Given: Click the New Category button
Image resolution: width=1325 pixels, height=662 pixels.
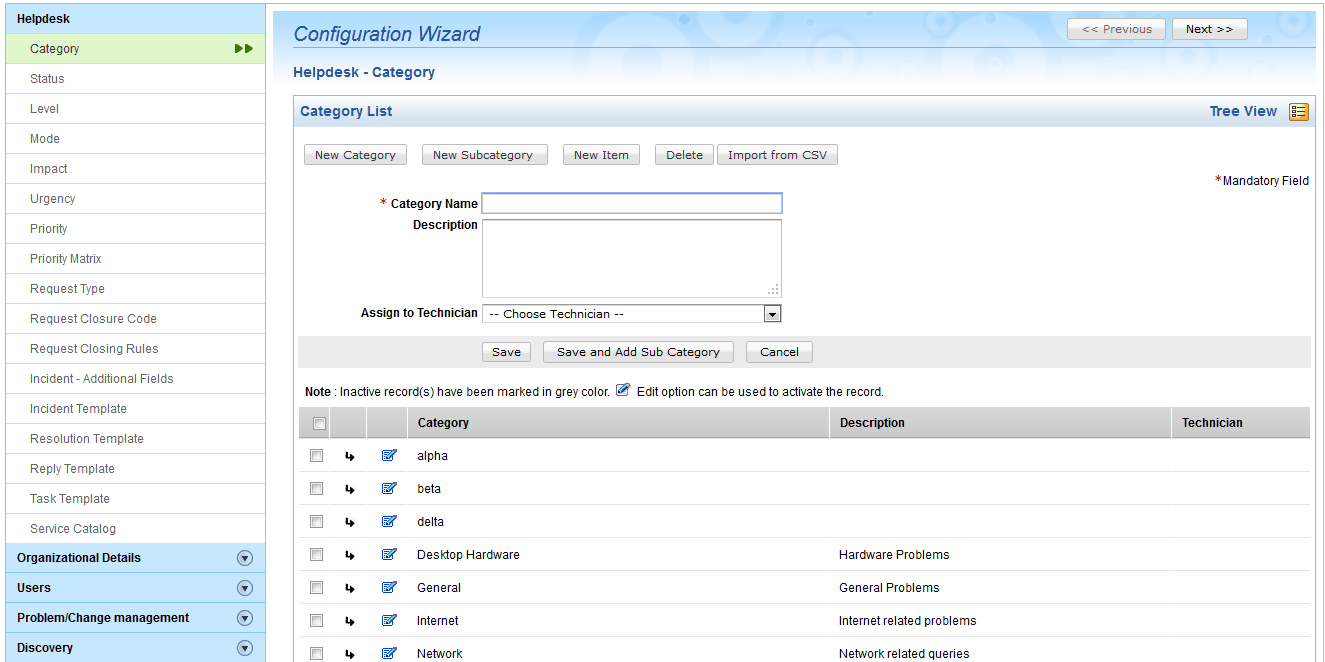Looking at the screenshot, I should pyautogui.click(x=355, y=155).
